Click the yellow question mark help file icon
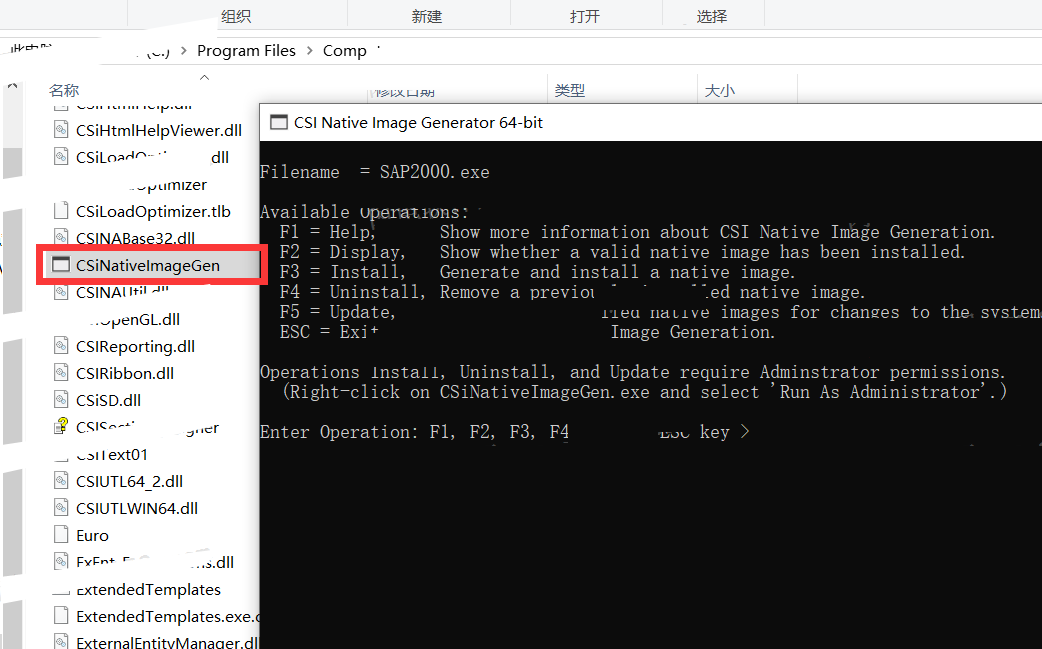Image resolution: width=1042 pixels, height=649 pixels. 61,426
